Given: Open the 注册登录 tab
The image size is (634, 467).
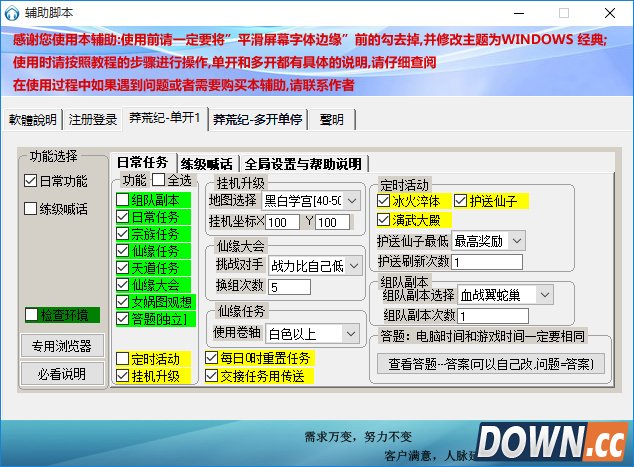Looking at the screenshot, I should click(93, 120).
